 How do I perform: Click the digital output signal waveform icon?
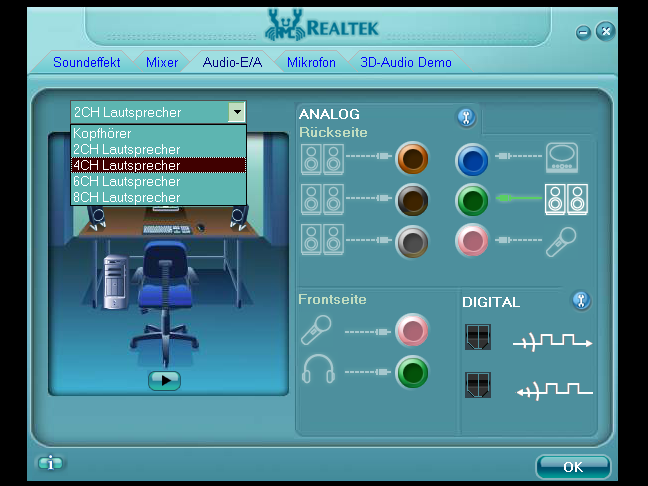[x=553, y=342]
